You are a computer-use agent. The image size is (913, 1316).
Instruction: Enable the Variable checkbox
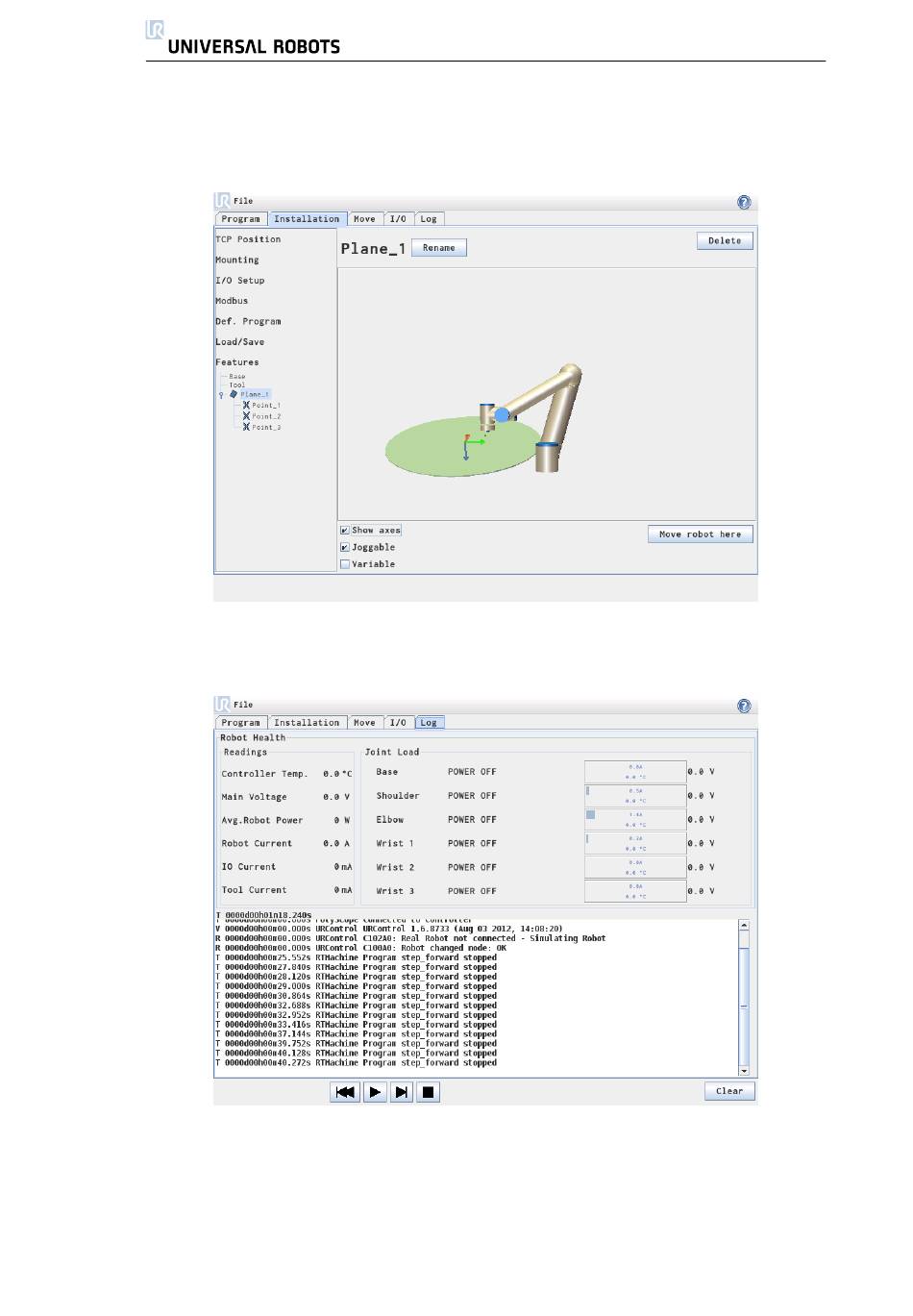coord(345,565)
